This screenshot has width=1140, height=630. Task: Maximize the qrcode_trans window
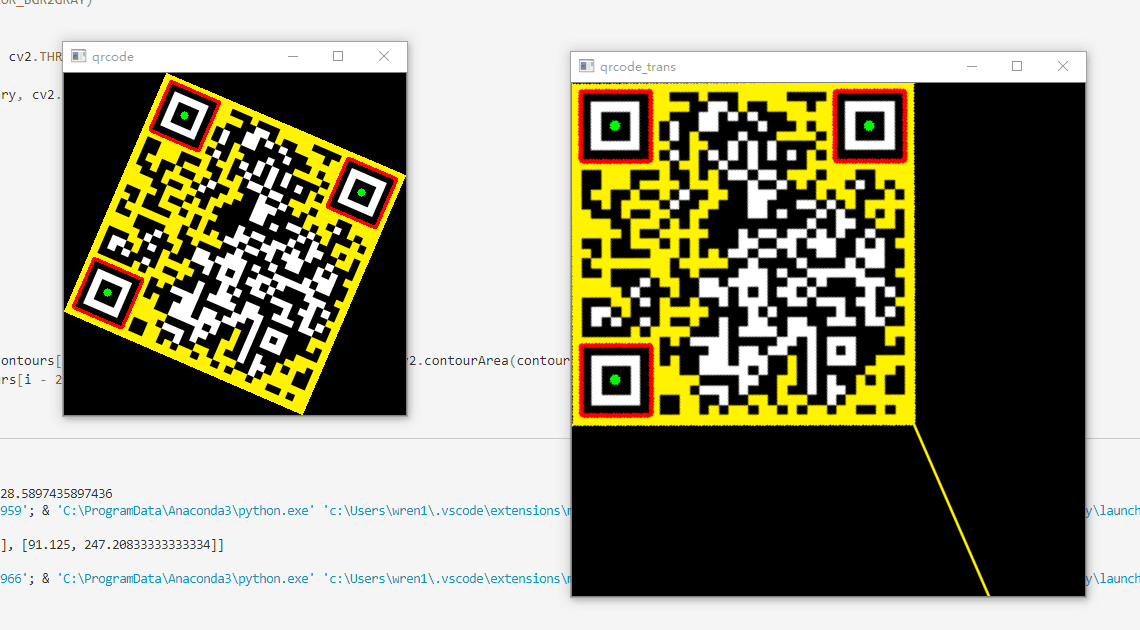(1017, 66)
